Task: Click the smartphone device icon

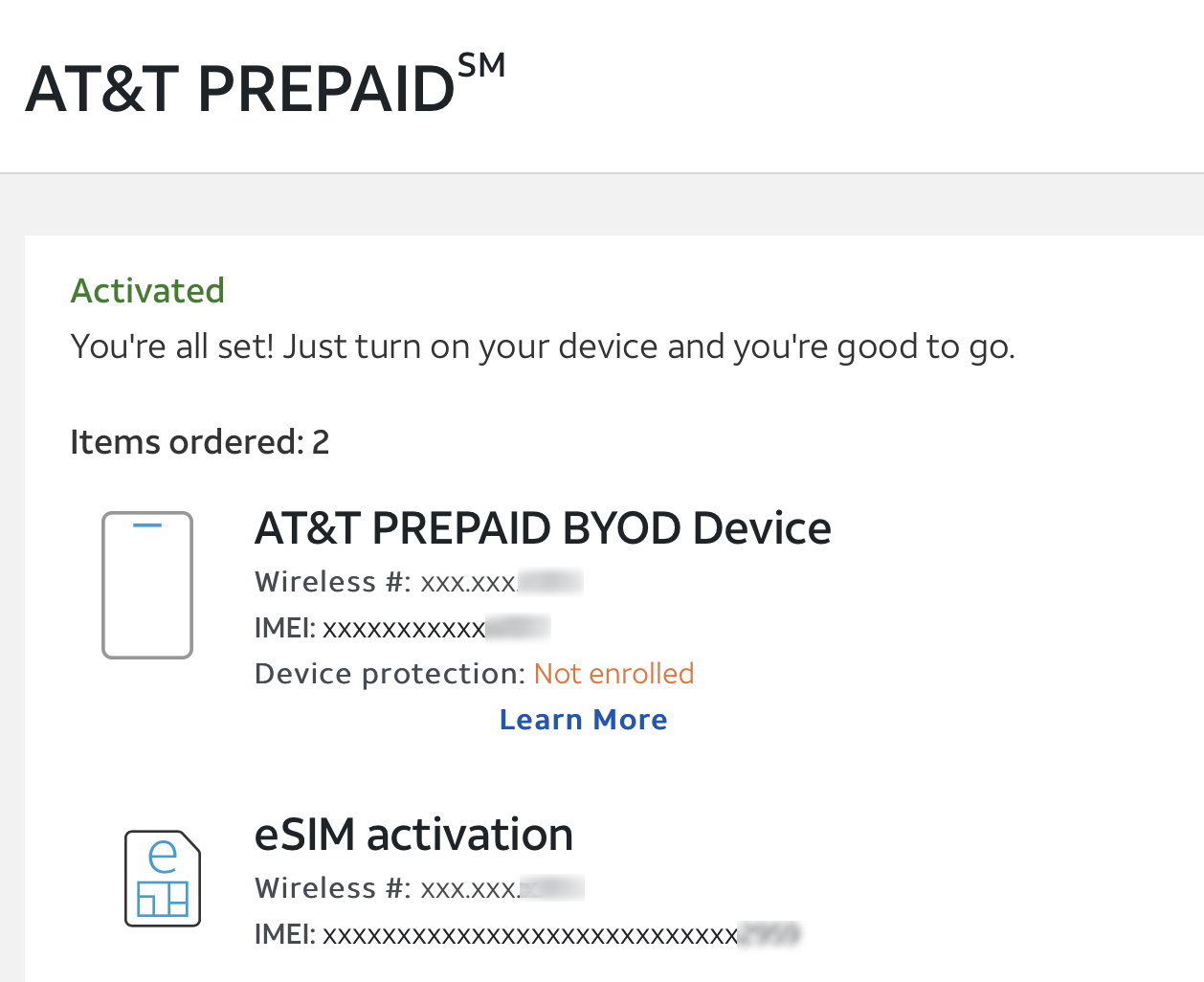Action: 147,585
